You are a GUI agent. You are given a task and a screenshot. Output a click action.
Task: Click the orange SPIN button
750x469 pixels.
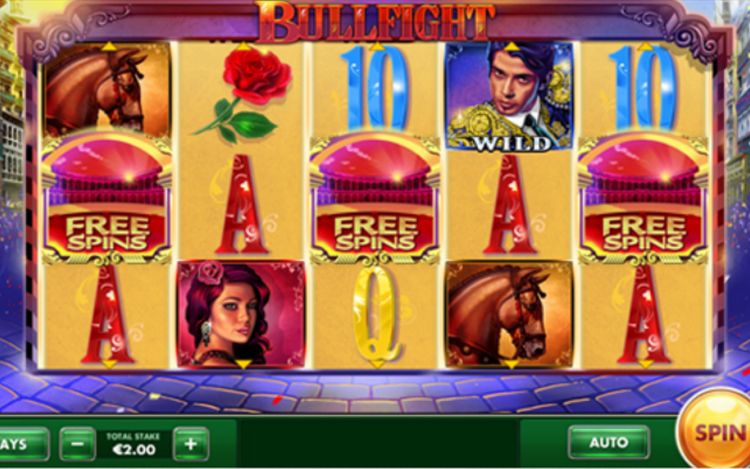click(715, 431)
